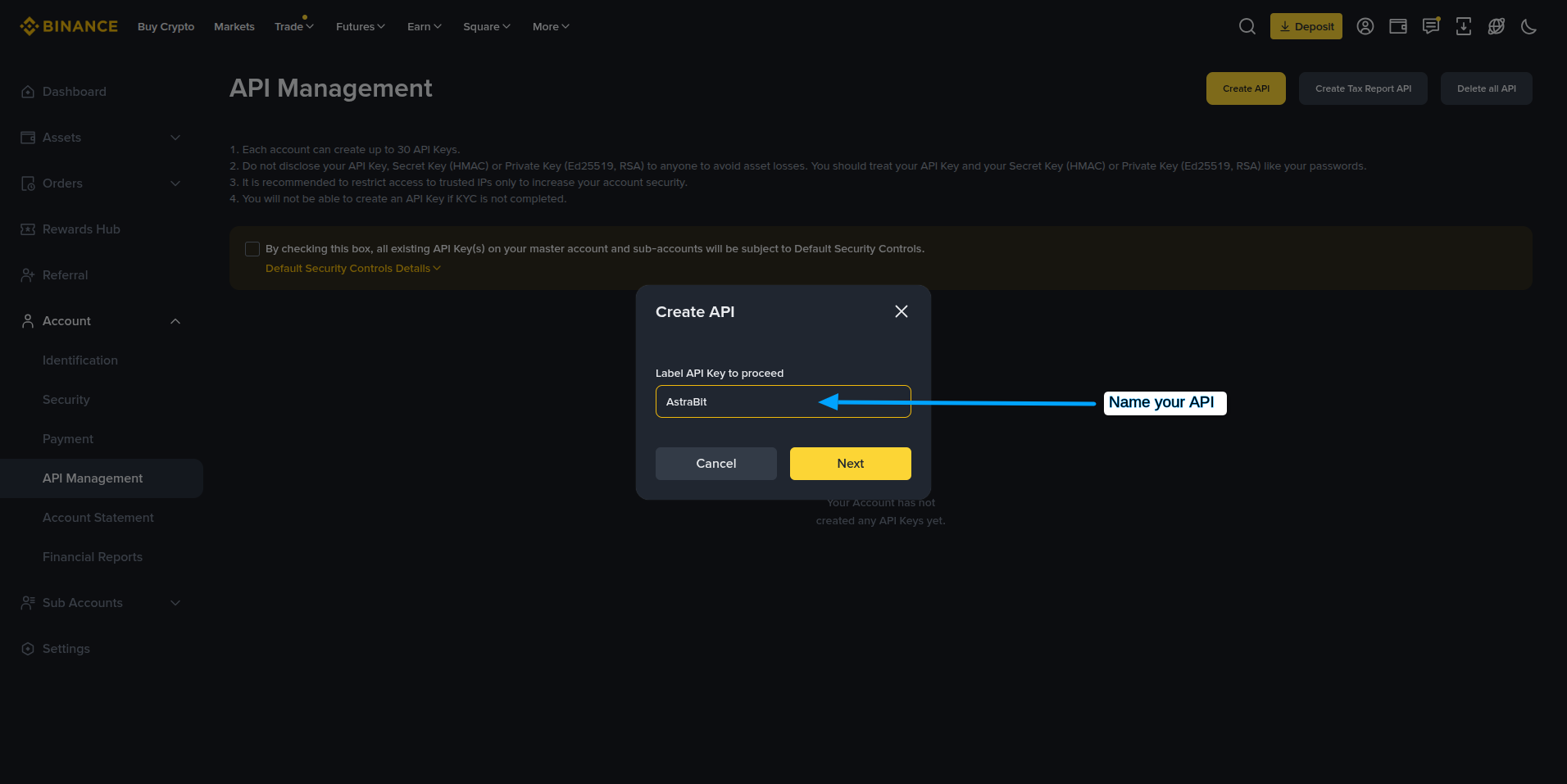Viewport: 1567px width, 784px height.
Task: Open the Trade dropdown menu
Action: pyautogui.click(x=294, y=26)
